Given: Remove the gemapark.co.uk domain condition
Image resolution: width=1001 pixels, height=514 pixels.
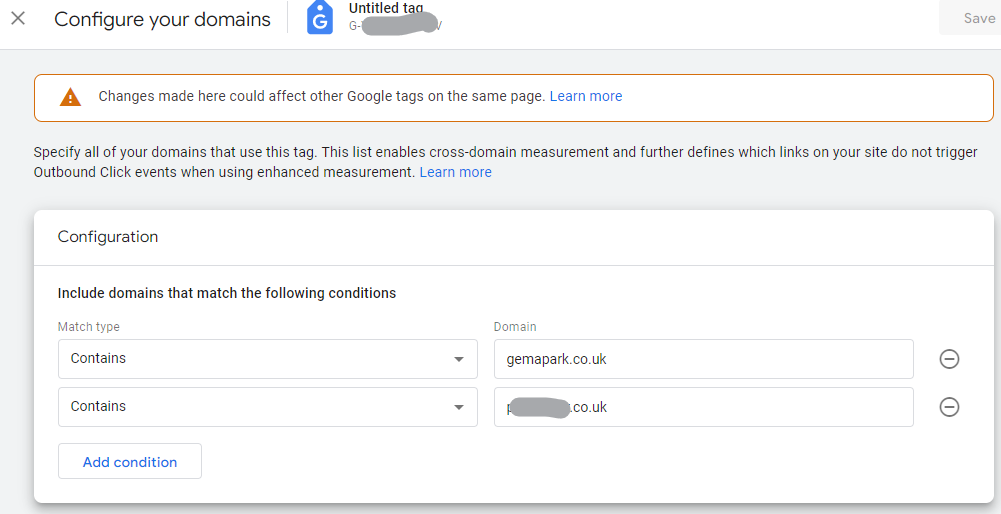Looking at the screenshot, I should coord(949,359).
